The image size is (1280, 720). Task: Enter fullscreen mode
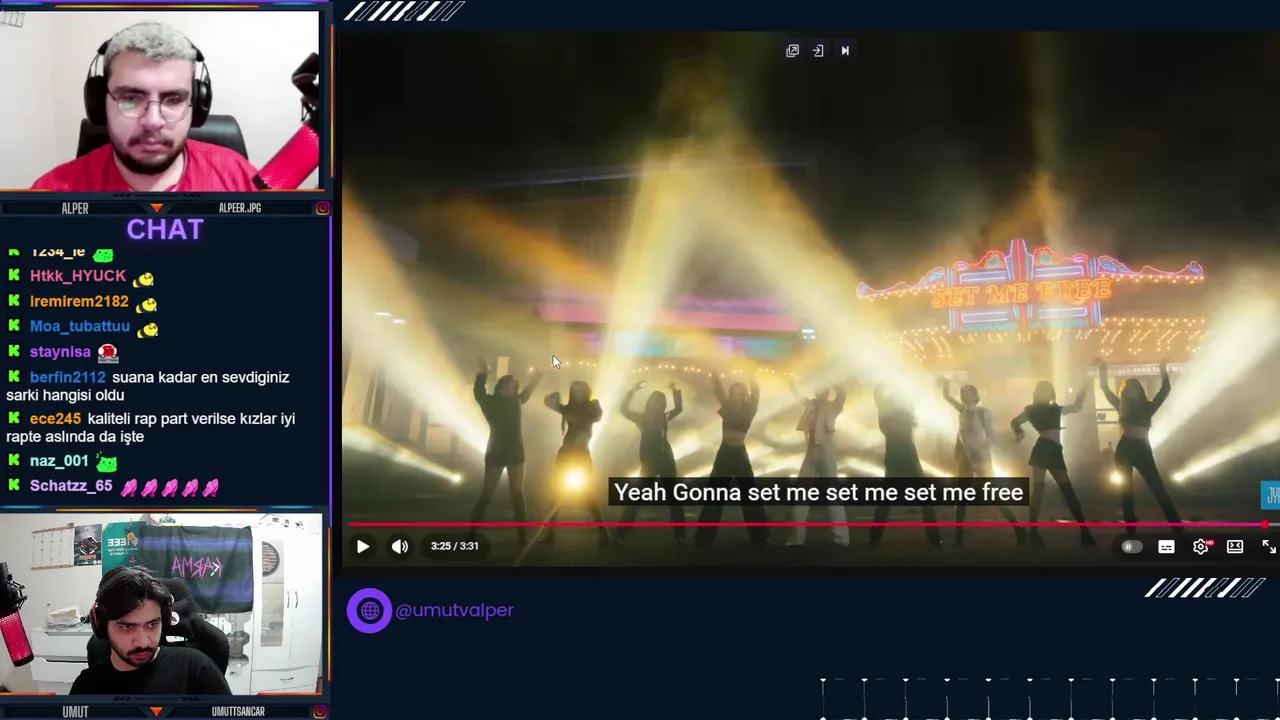1268,546
